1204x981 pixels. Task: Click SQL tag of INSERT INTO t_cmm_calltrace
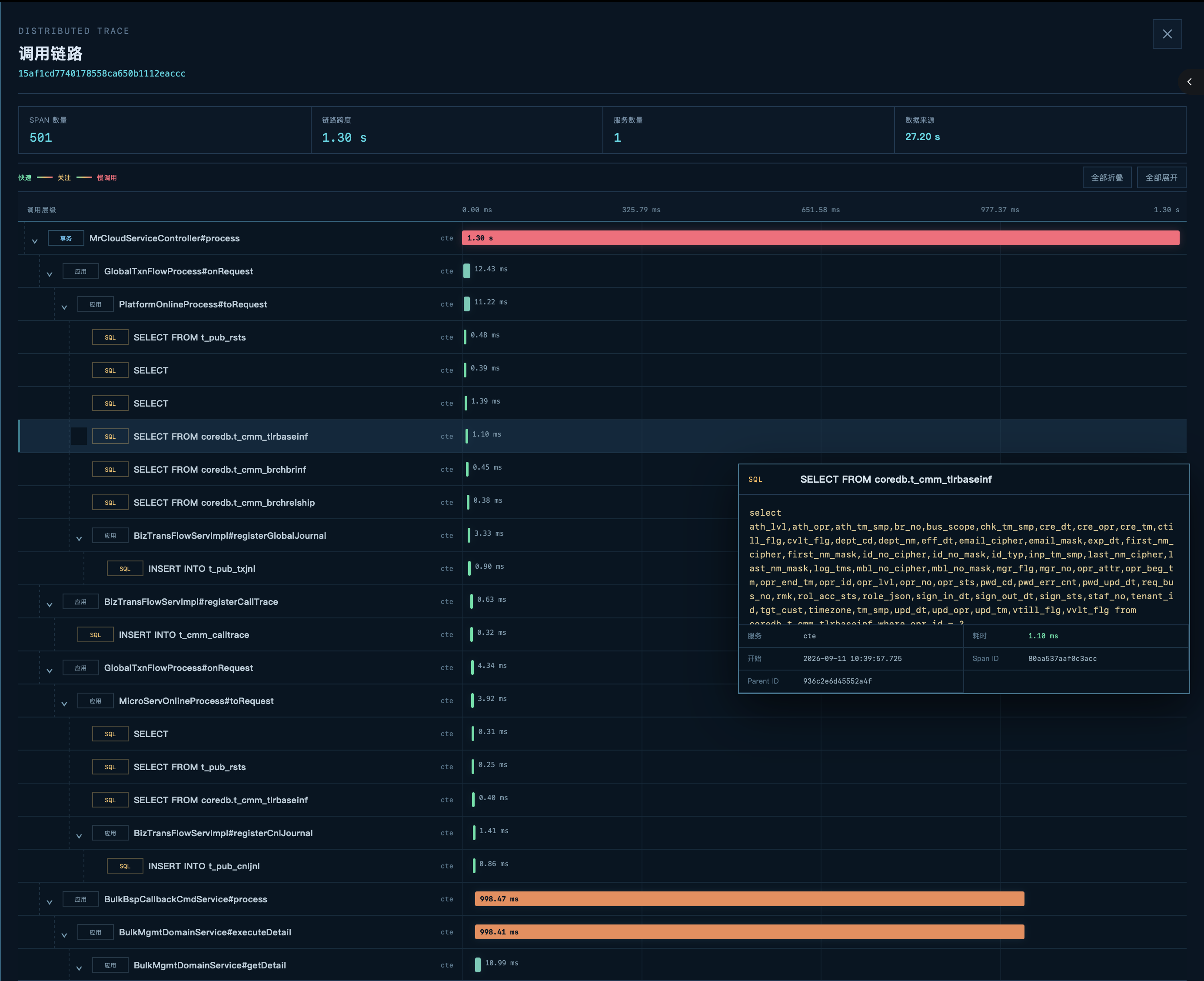[96, 634]
